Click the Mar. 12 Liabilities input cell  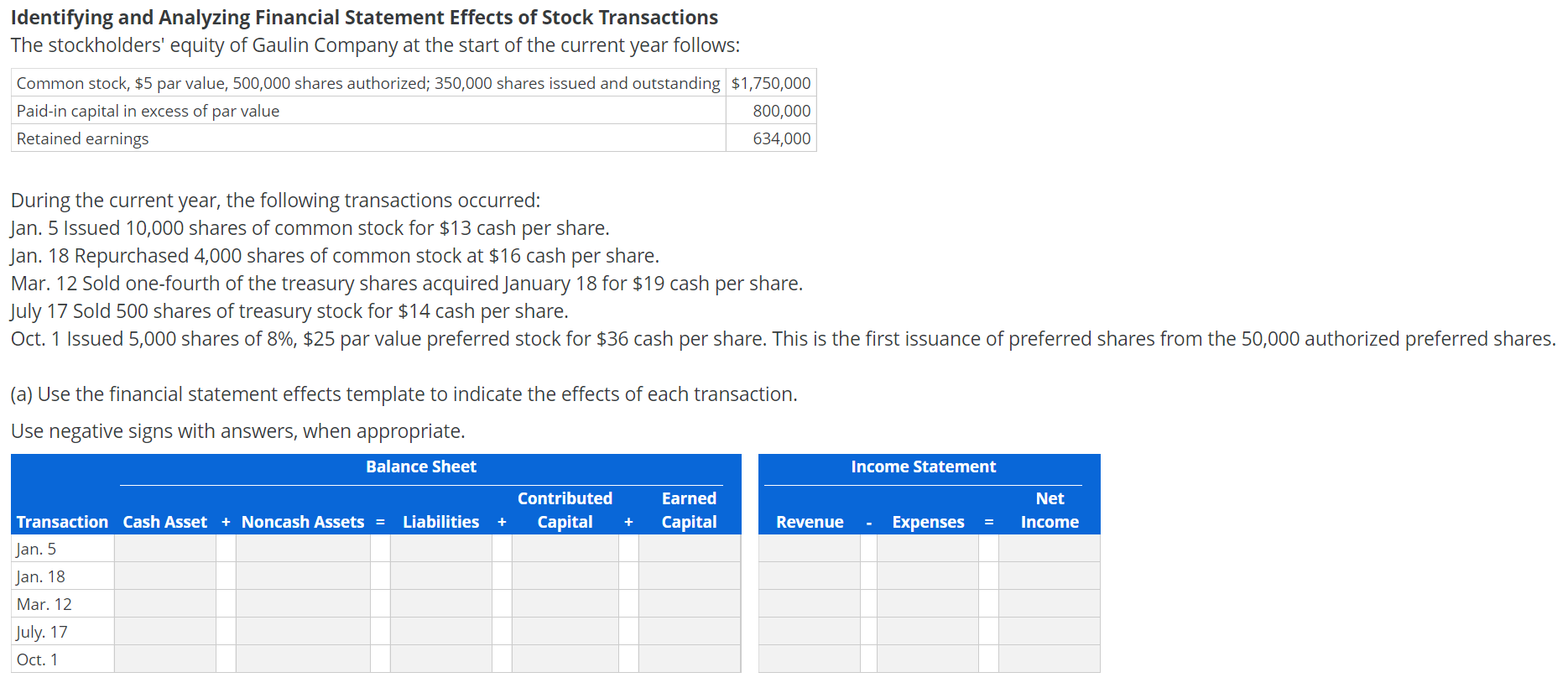tap(441, 604)
